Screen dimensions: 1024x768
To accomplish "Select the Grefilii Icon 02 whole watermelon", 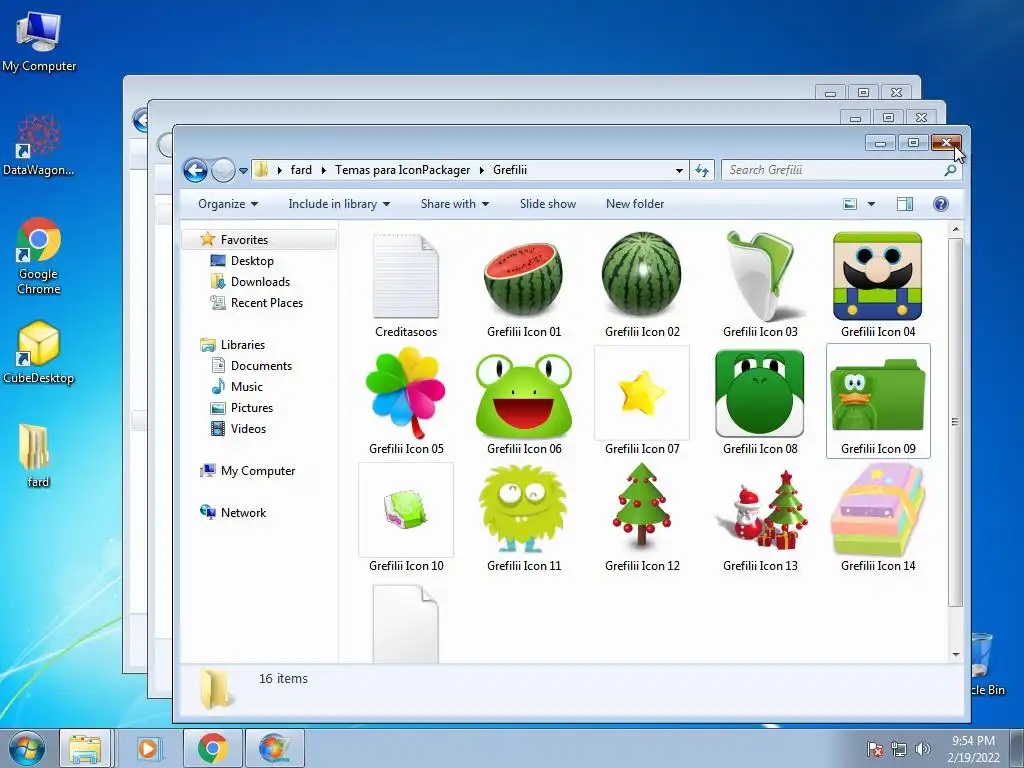I will click(642, 285).
